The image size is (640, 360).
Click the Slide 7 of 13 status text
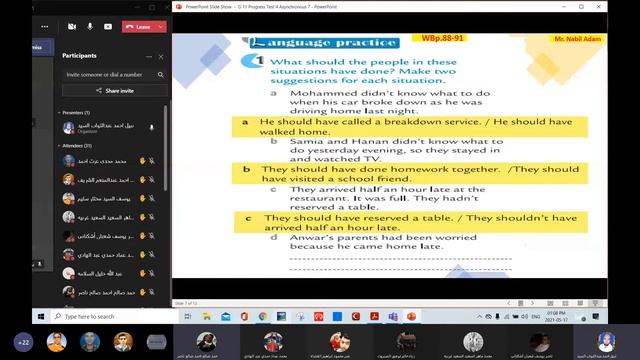coord(186,303)
